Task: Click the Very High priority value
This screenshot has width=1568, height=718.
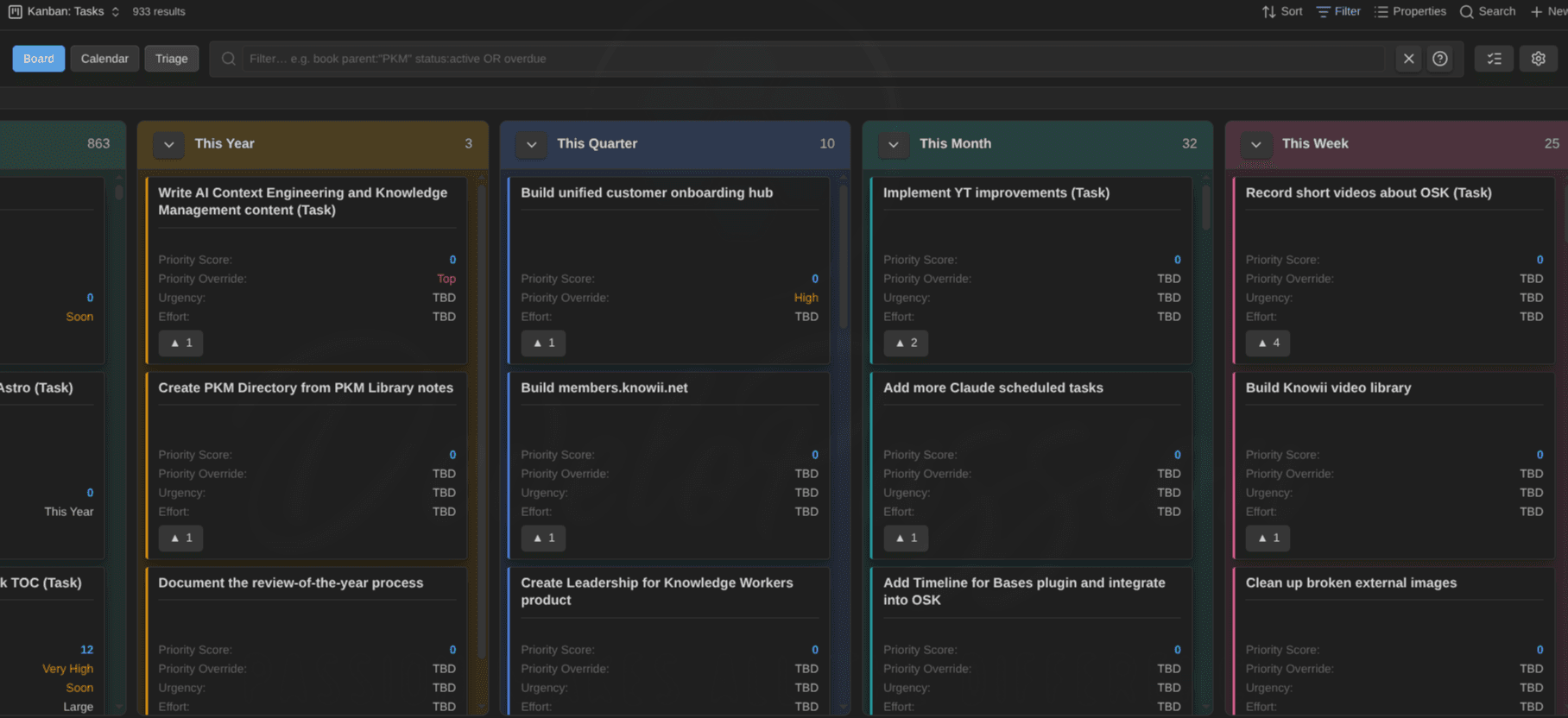Action: tap(67, 669)
